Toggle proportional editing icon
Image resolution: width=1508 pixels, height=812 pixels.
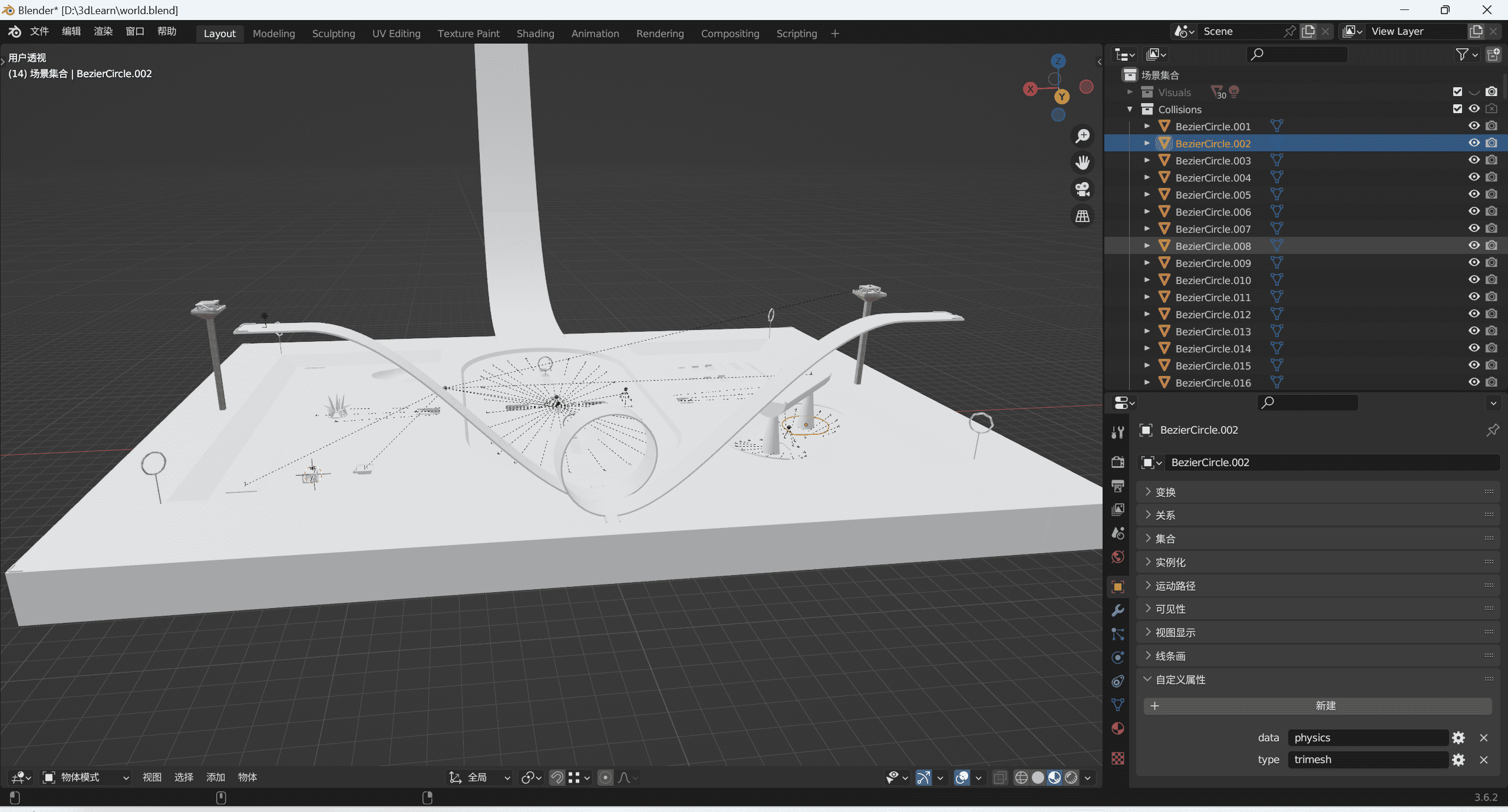tap(605, 778)
